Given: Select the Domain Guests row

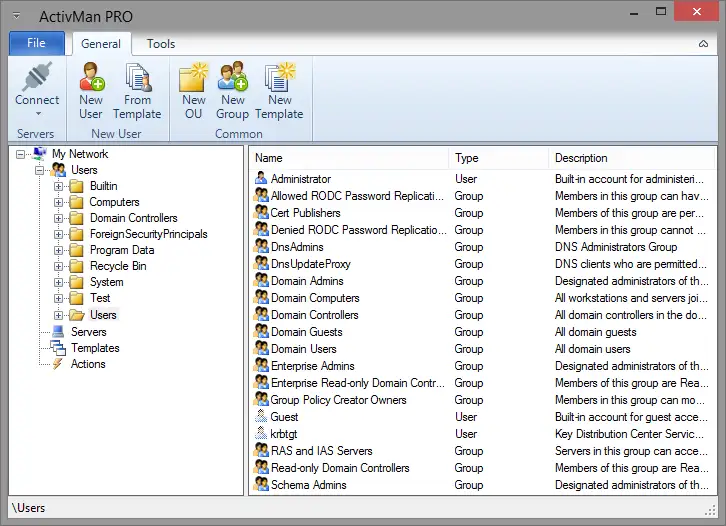Looking at the screenshot, I should point(483,332).
